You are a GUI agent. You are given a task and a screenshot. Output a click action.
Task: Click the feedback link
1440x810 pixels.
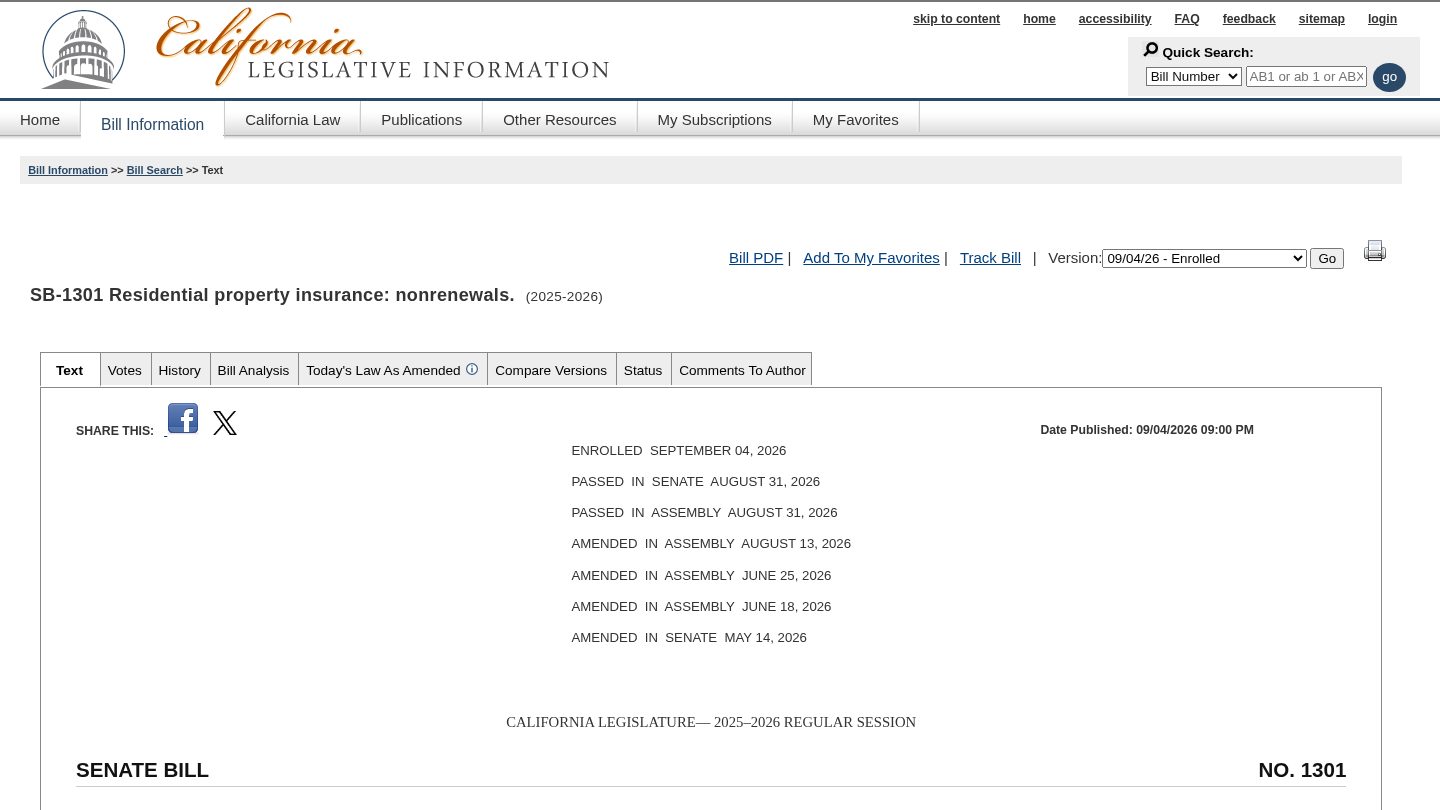1249,19
